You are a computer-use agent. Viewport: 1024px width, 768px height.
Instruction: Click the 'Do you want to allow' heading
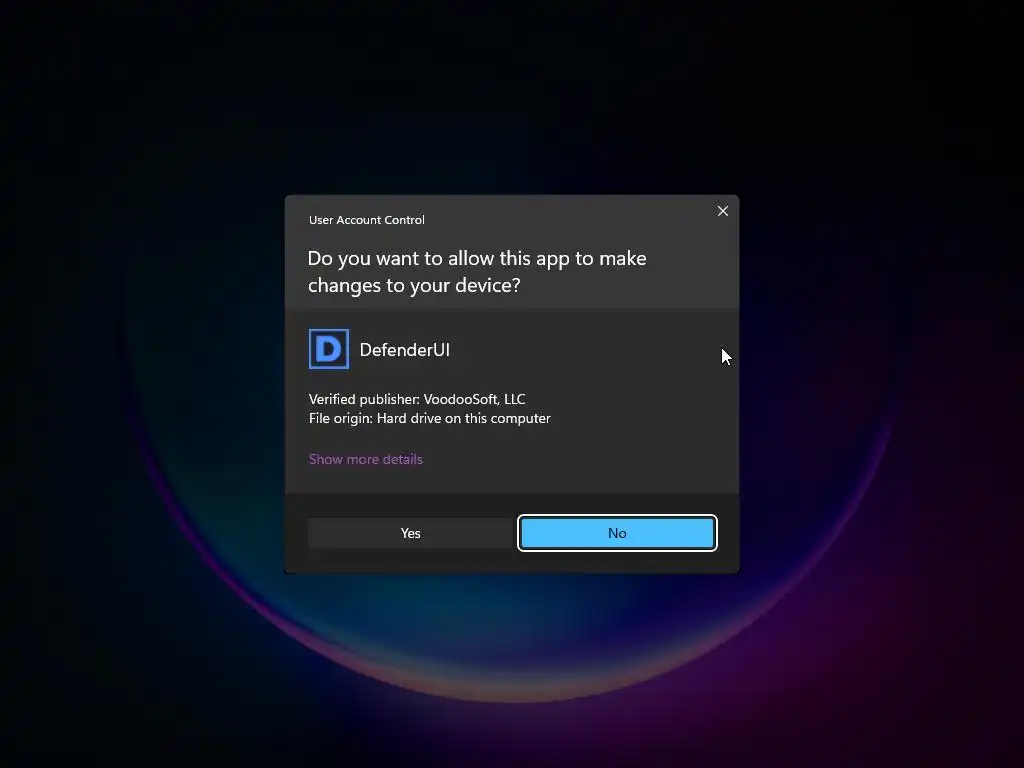pos(477,272)
